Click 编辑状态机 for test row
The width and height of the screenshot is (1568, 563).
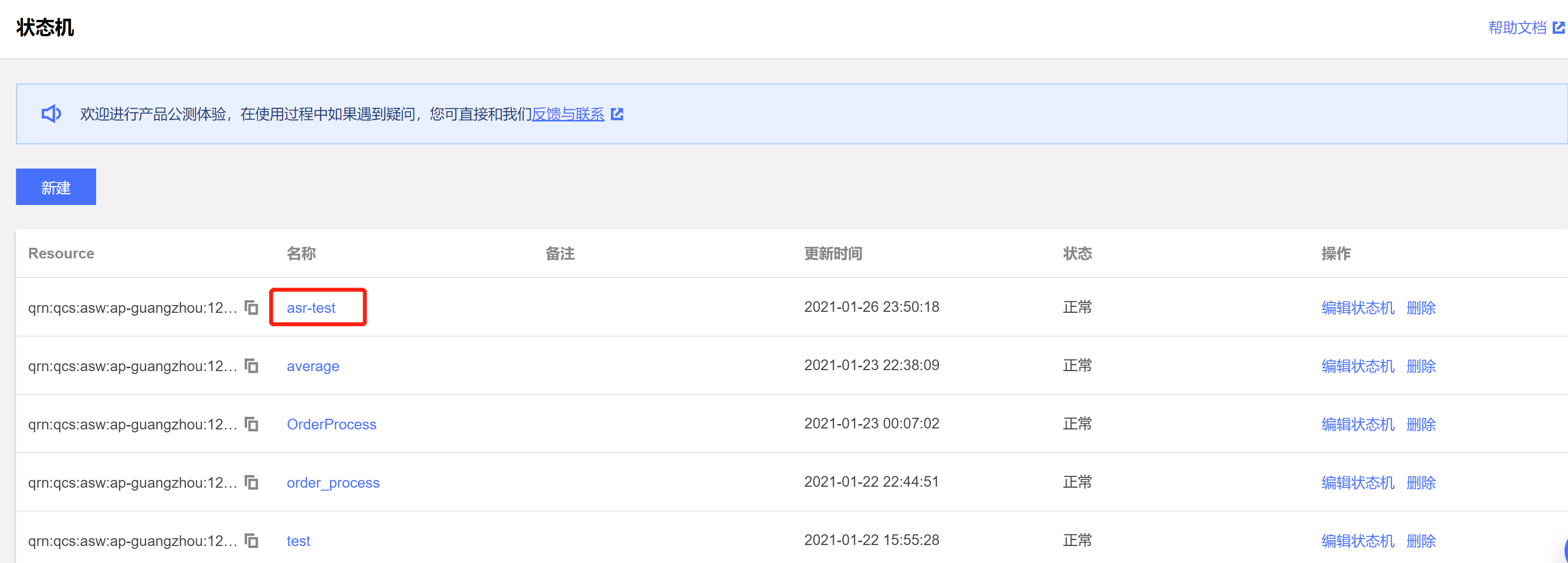pyautogui.click(x=1357, y=541)
